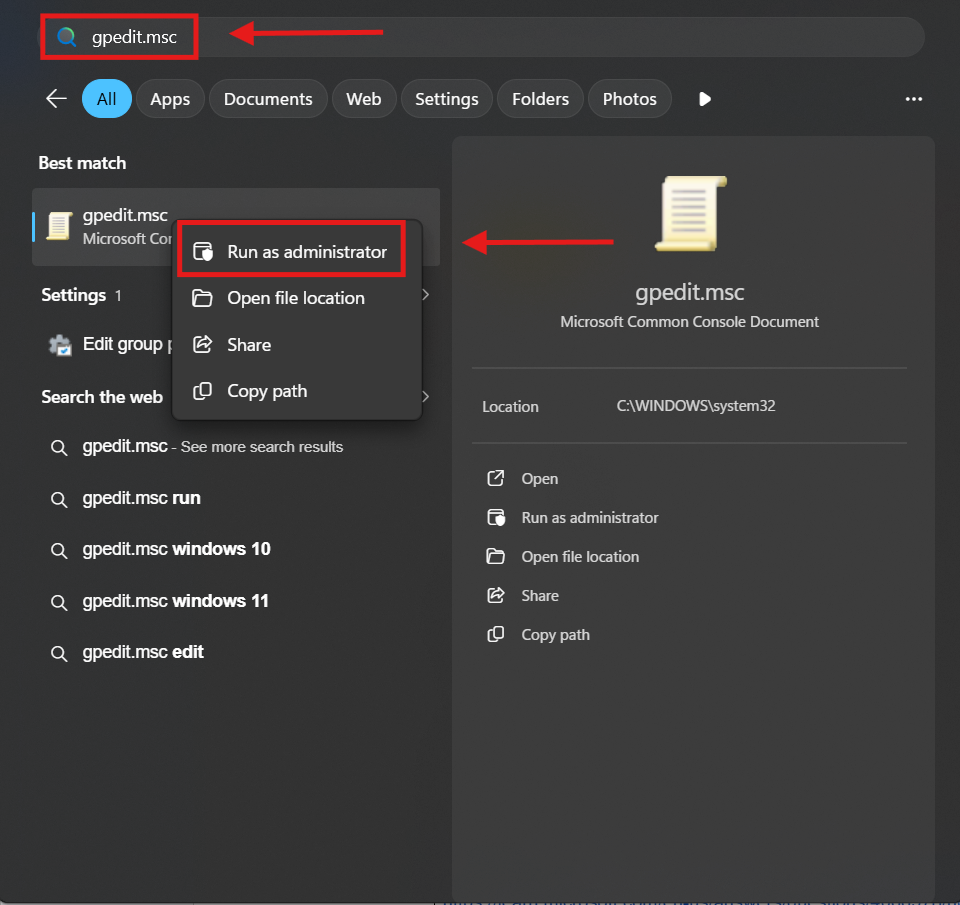Click share icon in details pane actions
The height and width of the screenshot is (905, 960).
click(x=495, y=595)
